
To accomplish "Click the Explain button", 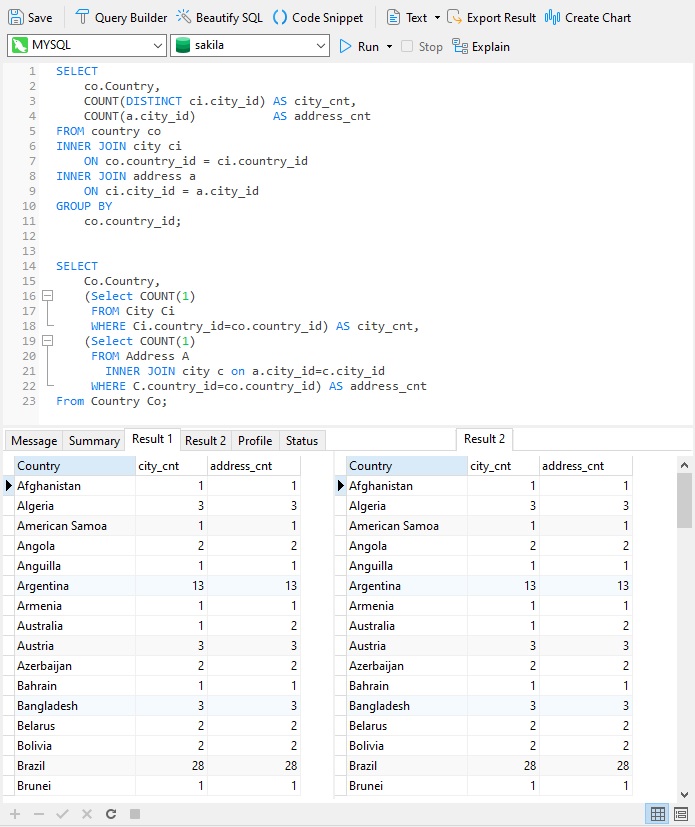I will [x=481, y=46].
